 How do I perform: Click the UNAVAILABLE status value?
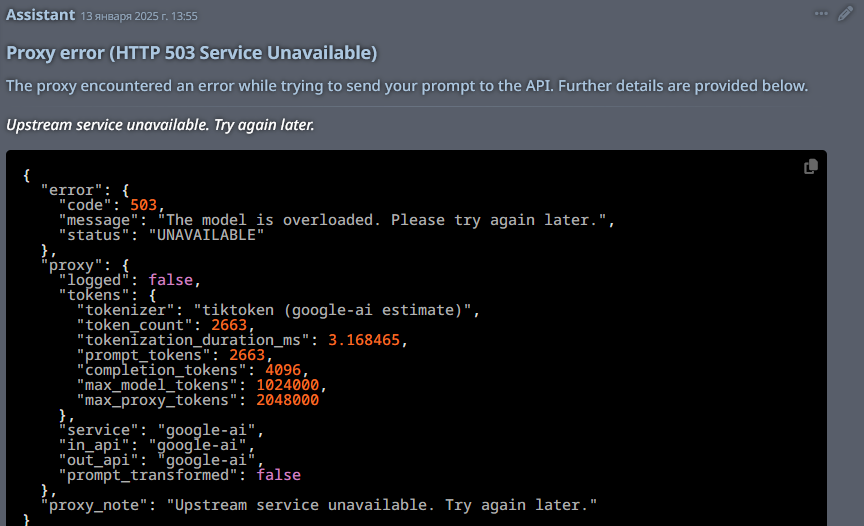tap(206, 235)
